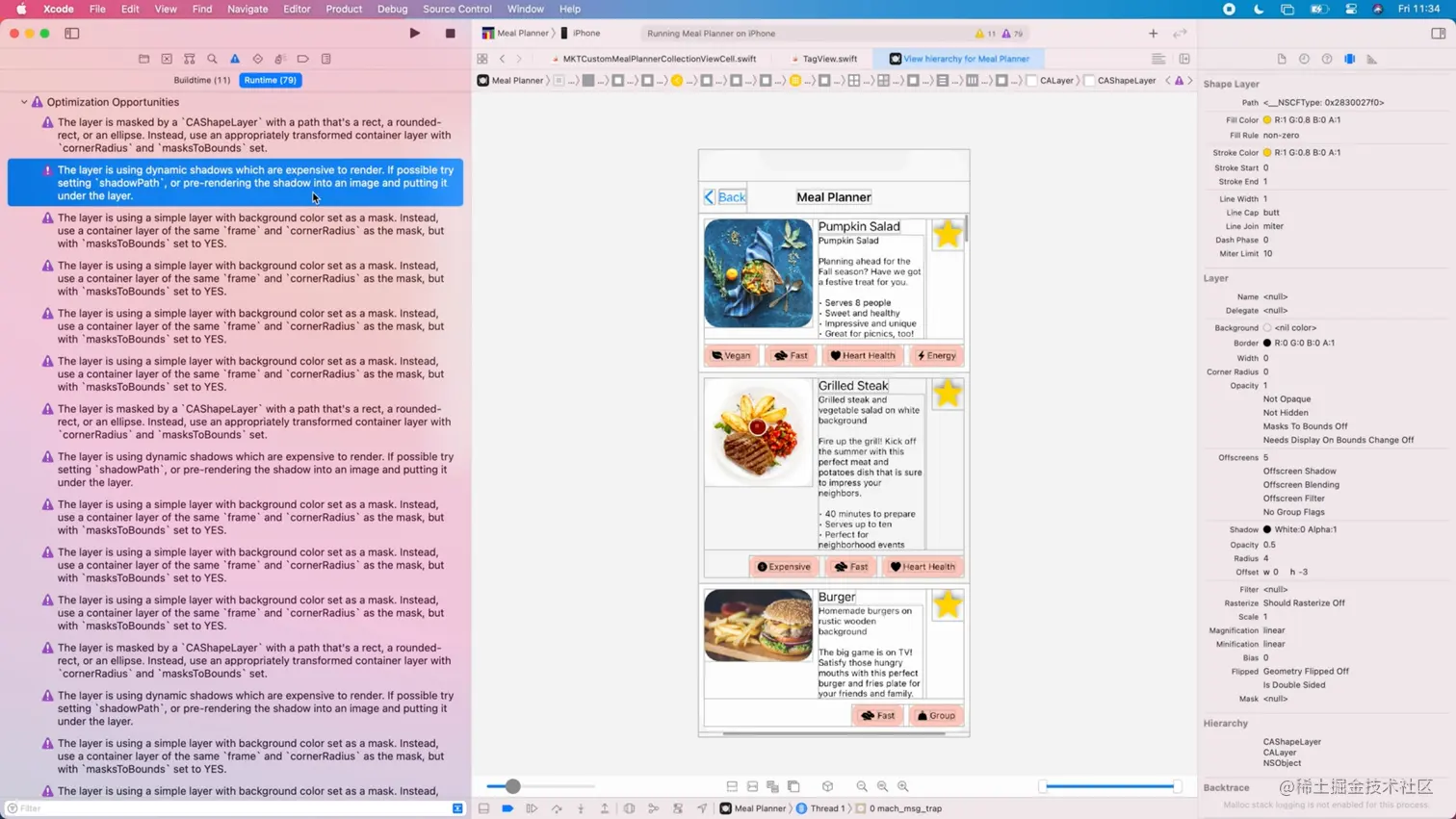Select View hierarchy for Meal Planner tab

959,59
